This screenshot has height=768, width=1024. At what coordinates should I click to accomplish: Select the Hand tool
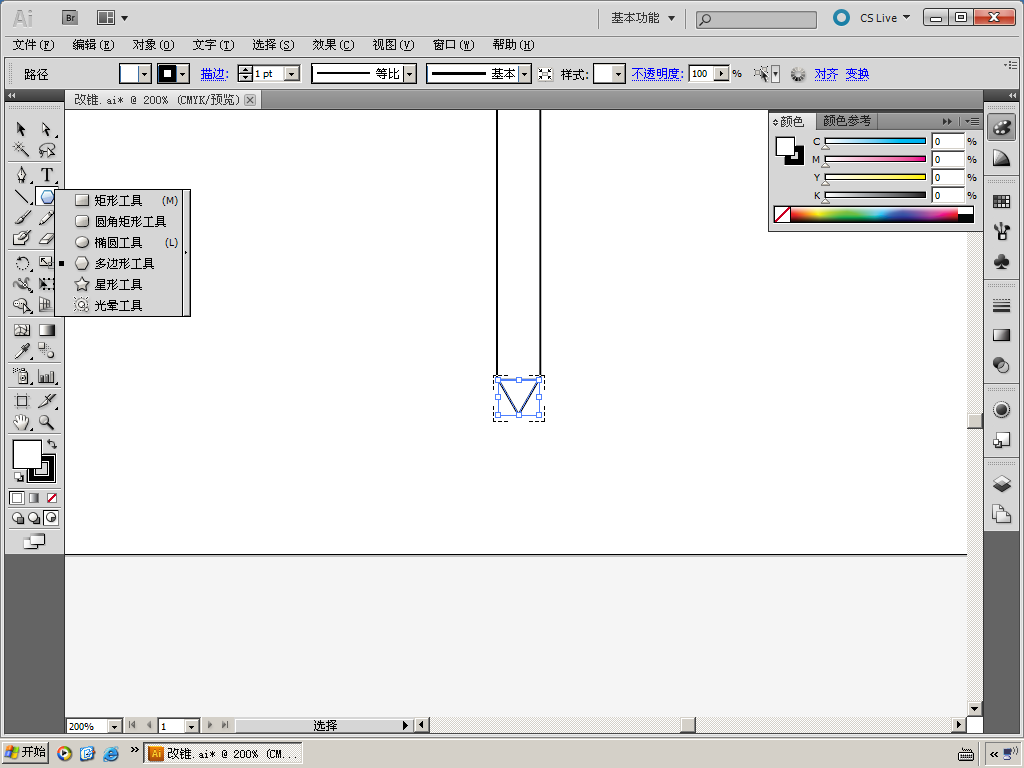tap(22, 422)
